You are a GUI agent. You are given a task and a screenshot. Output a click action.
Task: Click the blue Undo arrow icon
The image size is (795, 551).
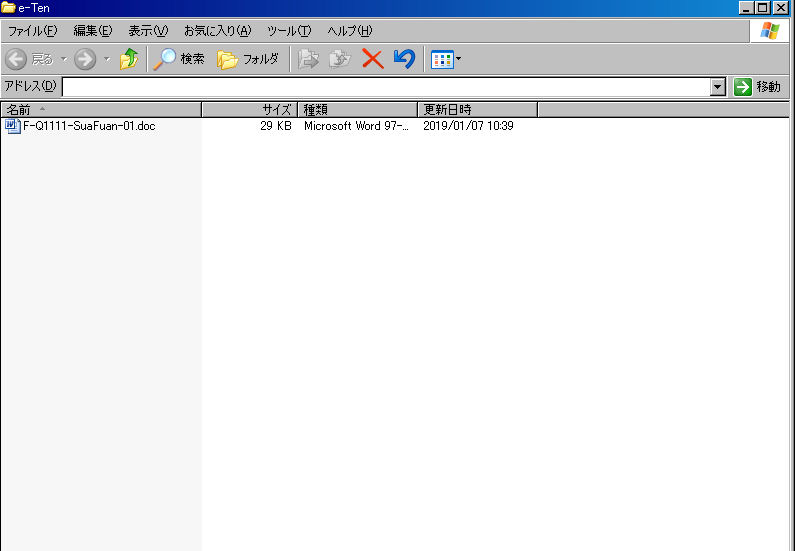coord(404,59)
